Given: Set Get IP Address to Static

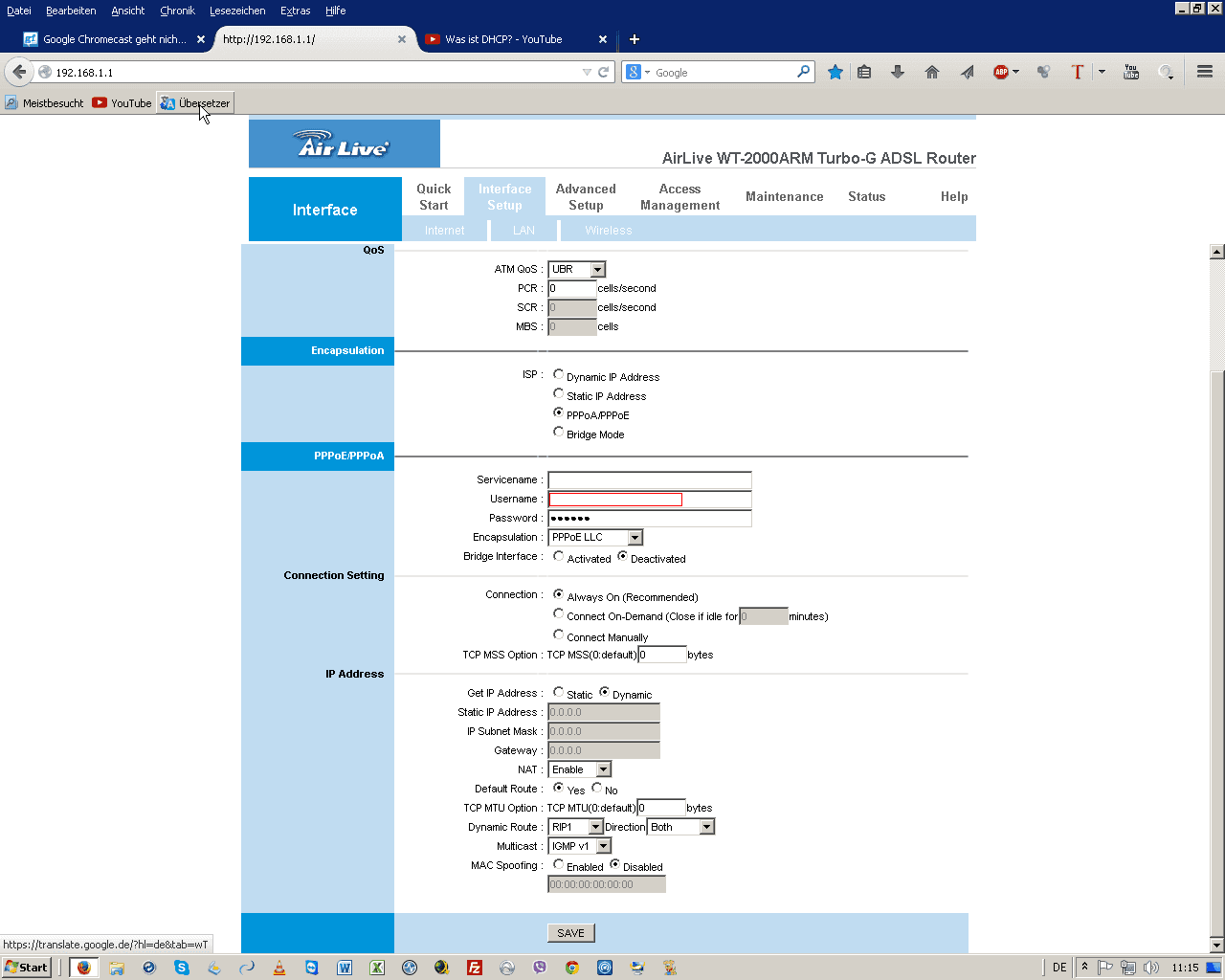Looking at the screenshot, I should (559, 693).
